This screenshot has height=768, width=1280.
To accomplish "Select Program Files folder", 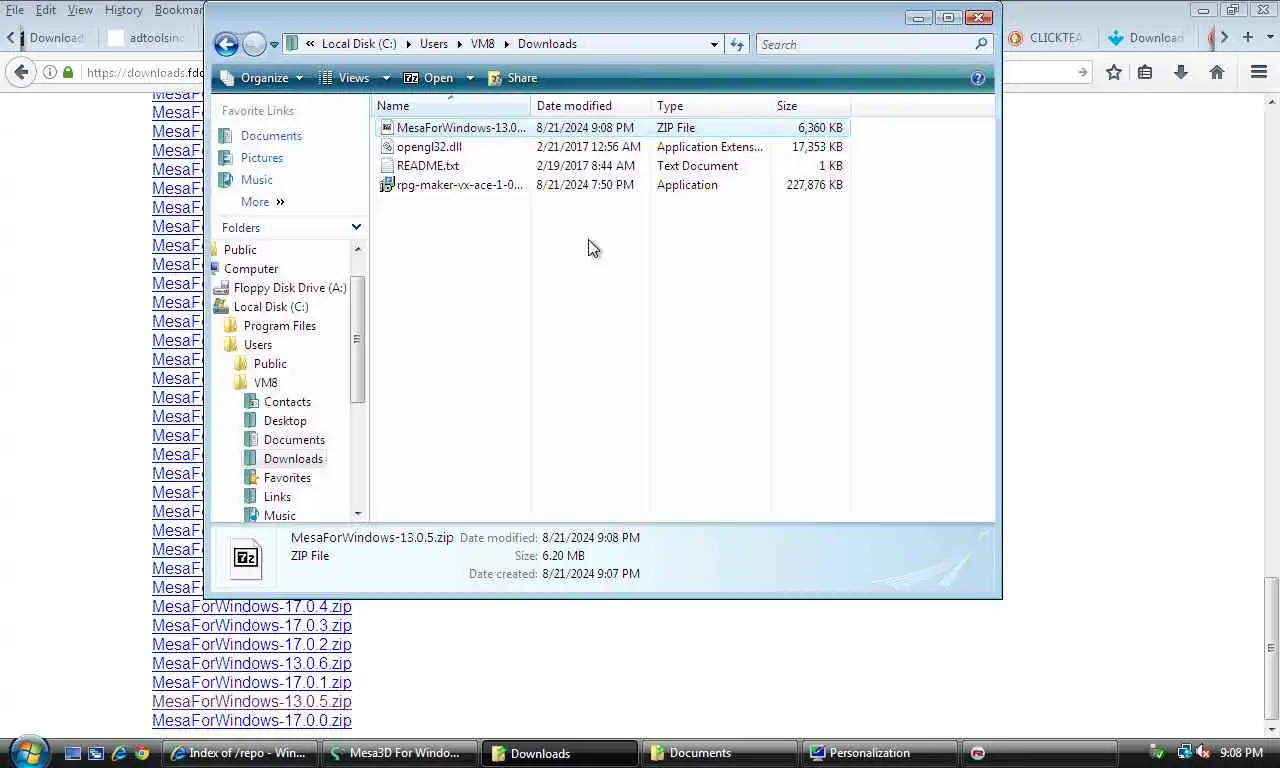I will pyautogui.click(x=280, y=326).
